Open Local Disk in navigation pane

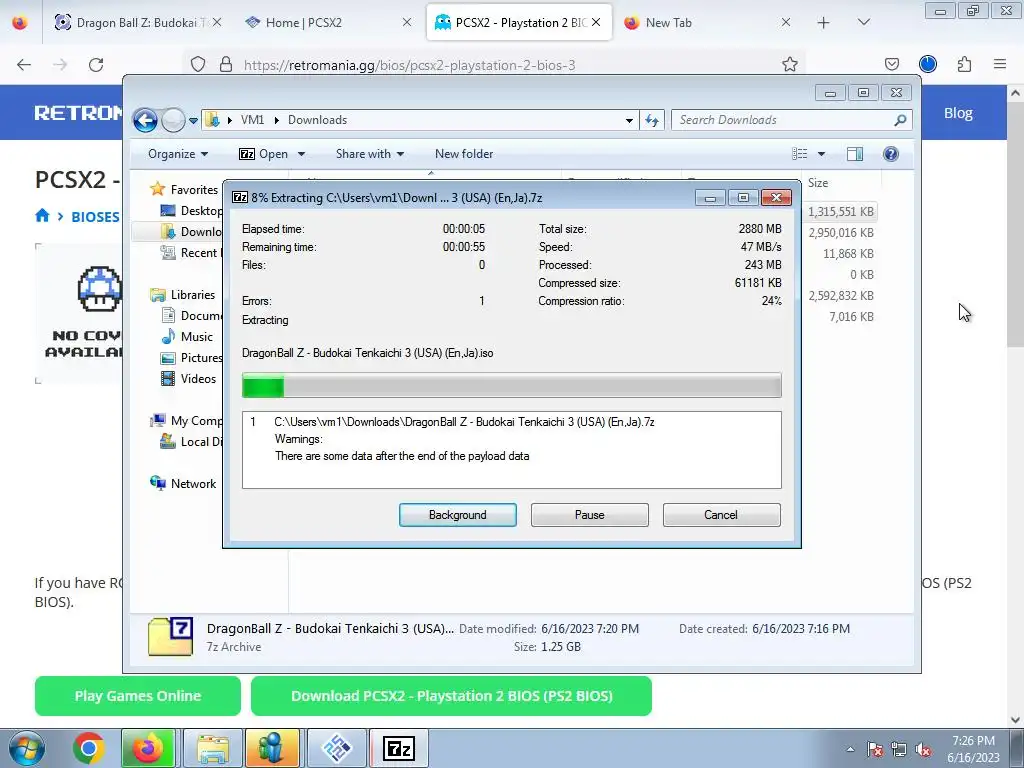[191, 441]
